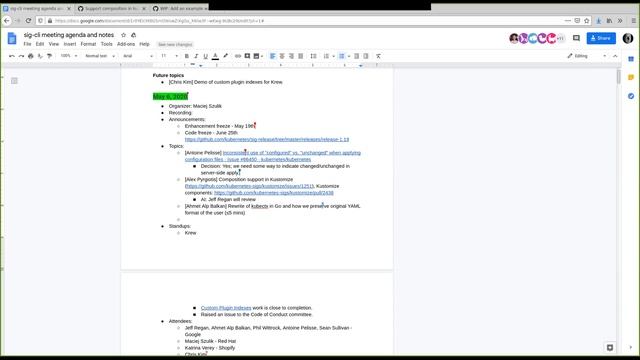This screenshot has height=360, width=640.
Task: Click the browser Reload button
Action: [28, 20]
